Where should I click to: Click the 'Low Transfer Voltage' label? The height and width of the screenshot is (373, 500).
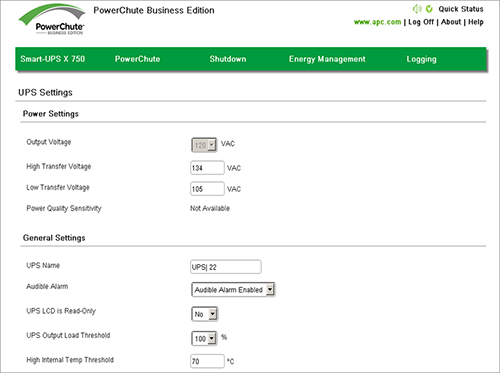[58, 187]
